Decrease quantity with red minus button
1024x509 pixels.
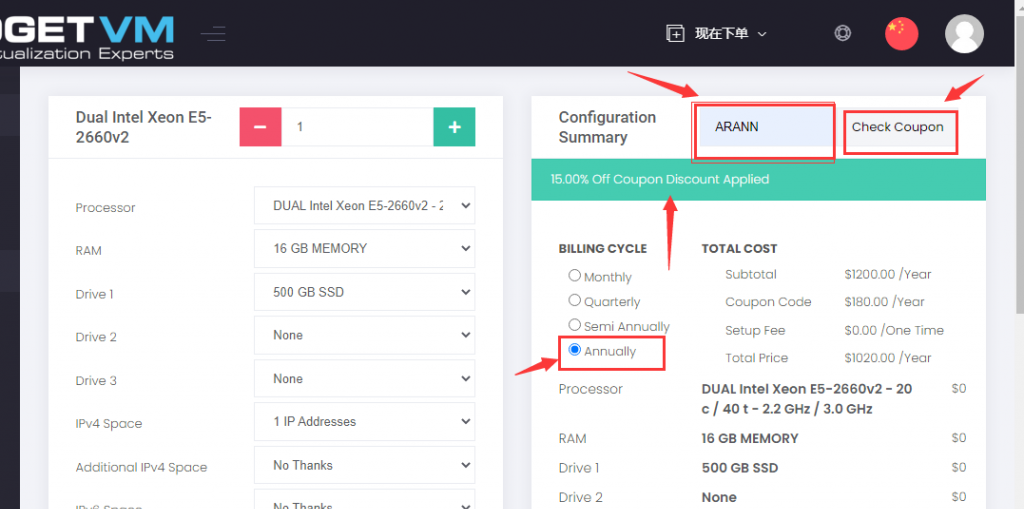[x=261, y=127]
